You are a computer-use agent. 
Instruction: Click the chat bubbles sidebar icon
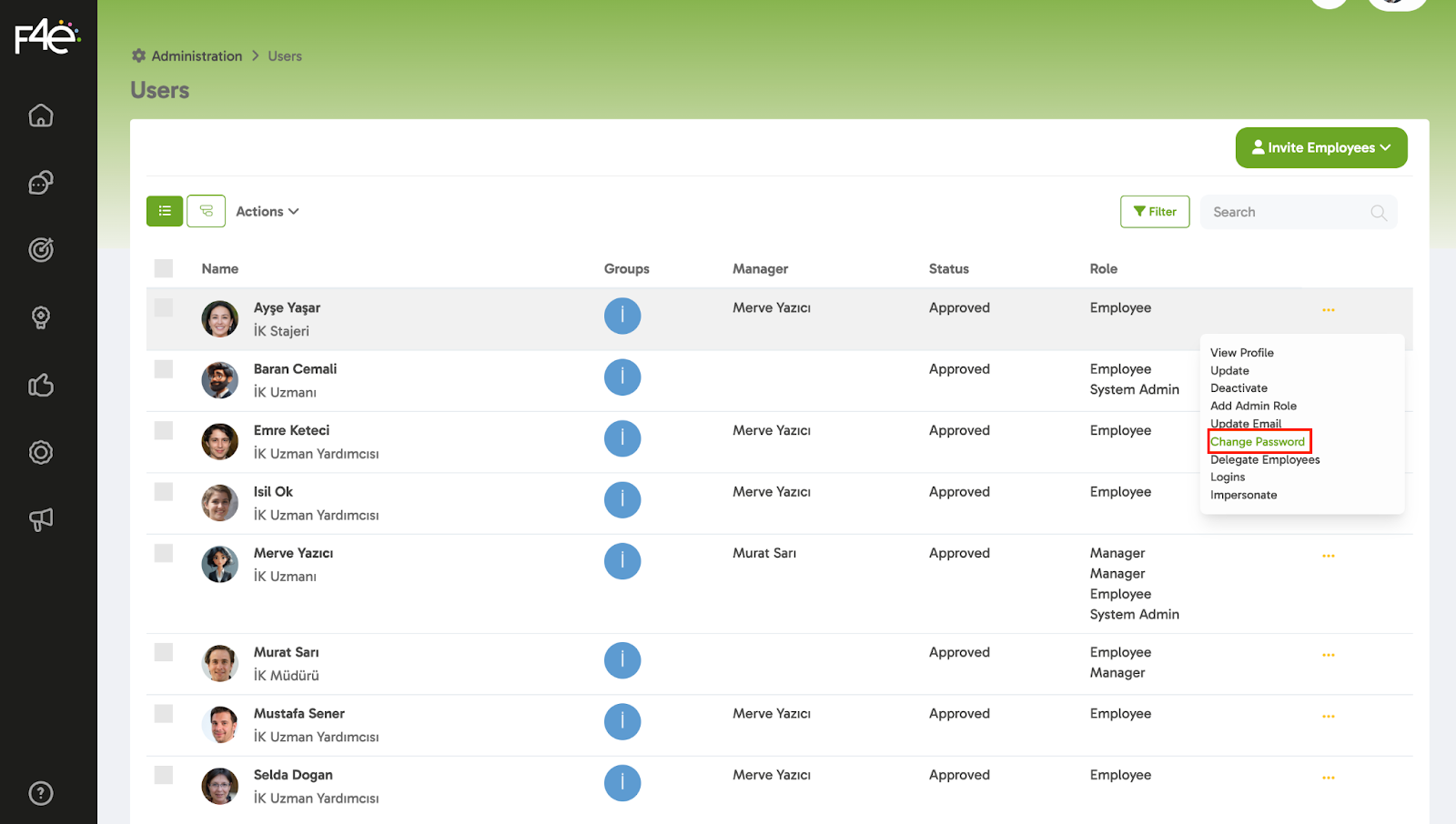[41, 183]
